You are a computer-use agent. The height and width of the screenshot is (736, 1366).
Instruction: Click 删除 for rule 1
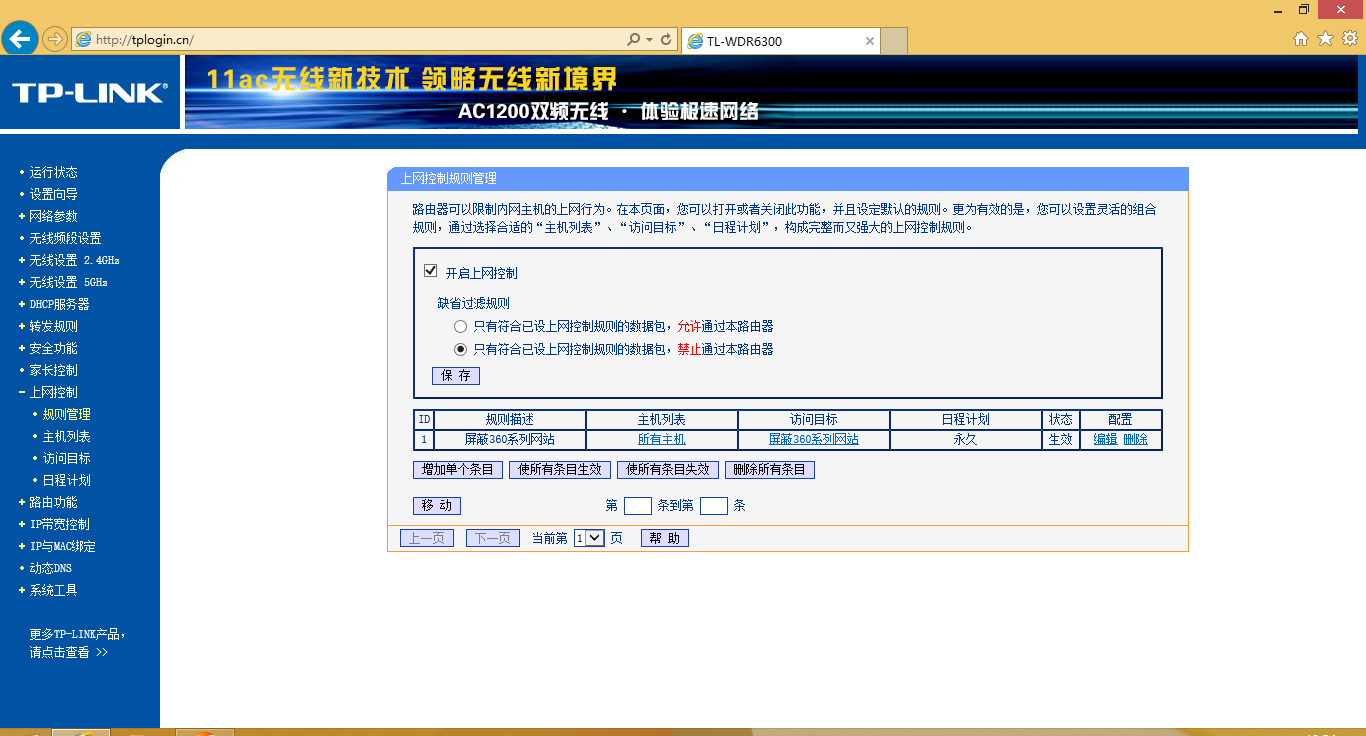[1135, 440]
